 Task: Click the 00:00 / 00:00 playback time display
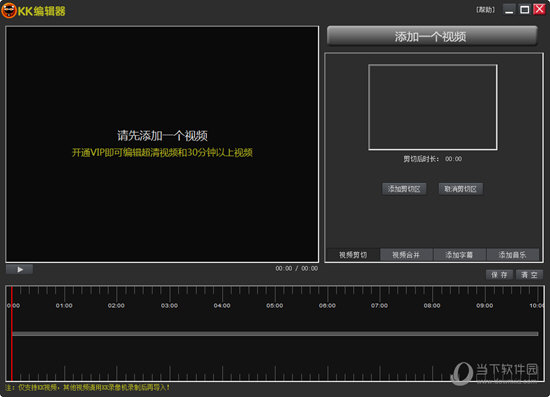tap(297, 268)
